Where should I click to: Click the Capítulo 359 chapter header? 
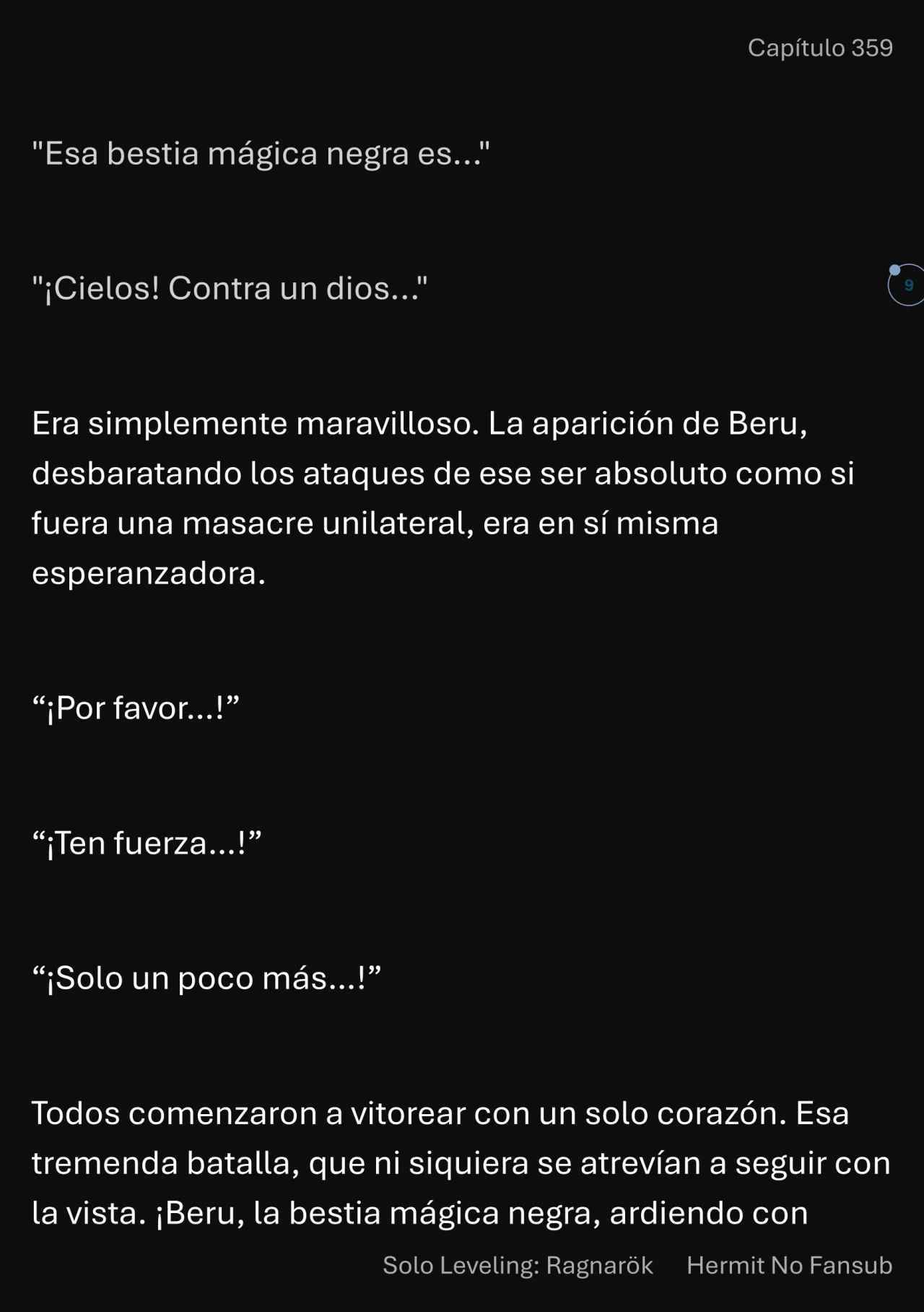coord(820,48)
